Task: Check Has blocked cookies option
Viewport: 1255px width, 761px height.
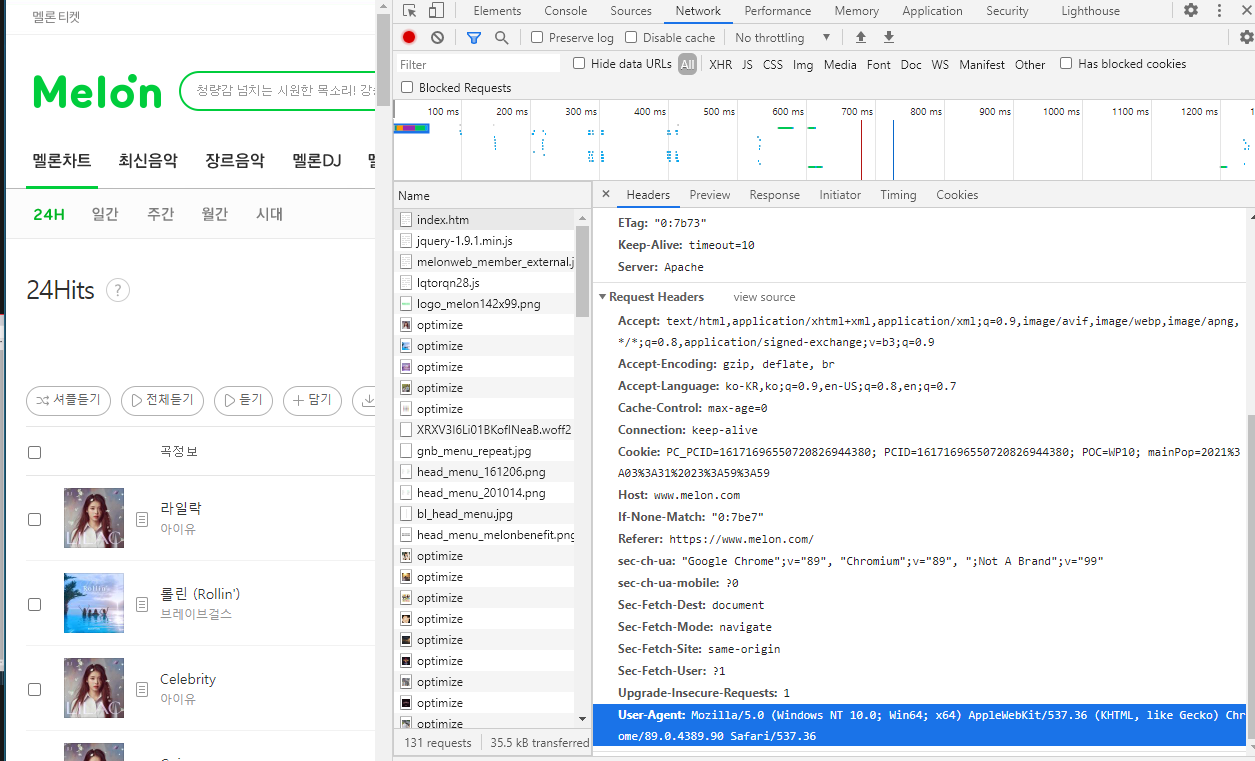Action: pos(1066,63)
